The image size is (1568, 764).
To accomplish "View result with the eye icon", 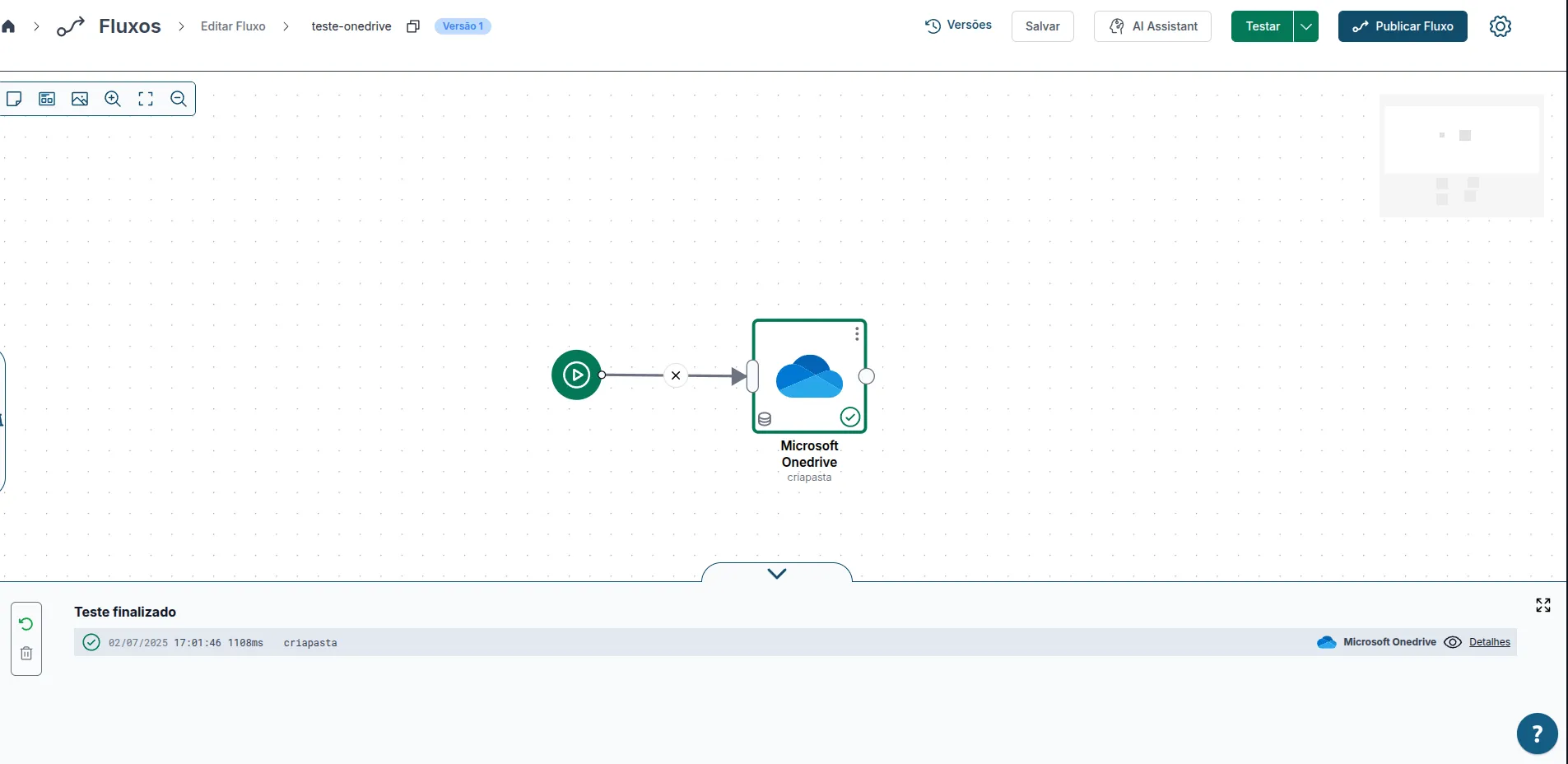I will tap(1453, 642).
